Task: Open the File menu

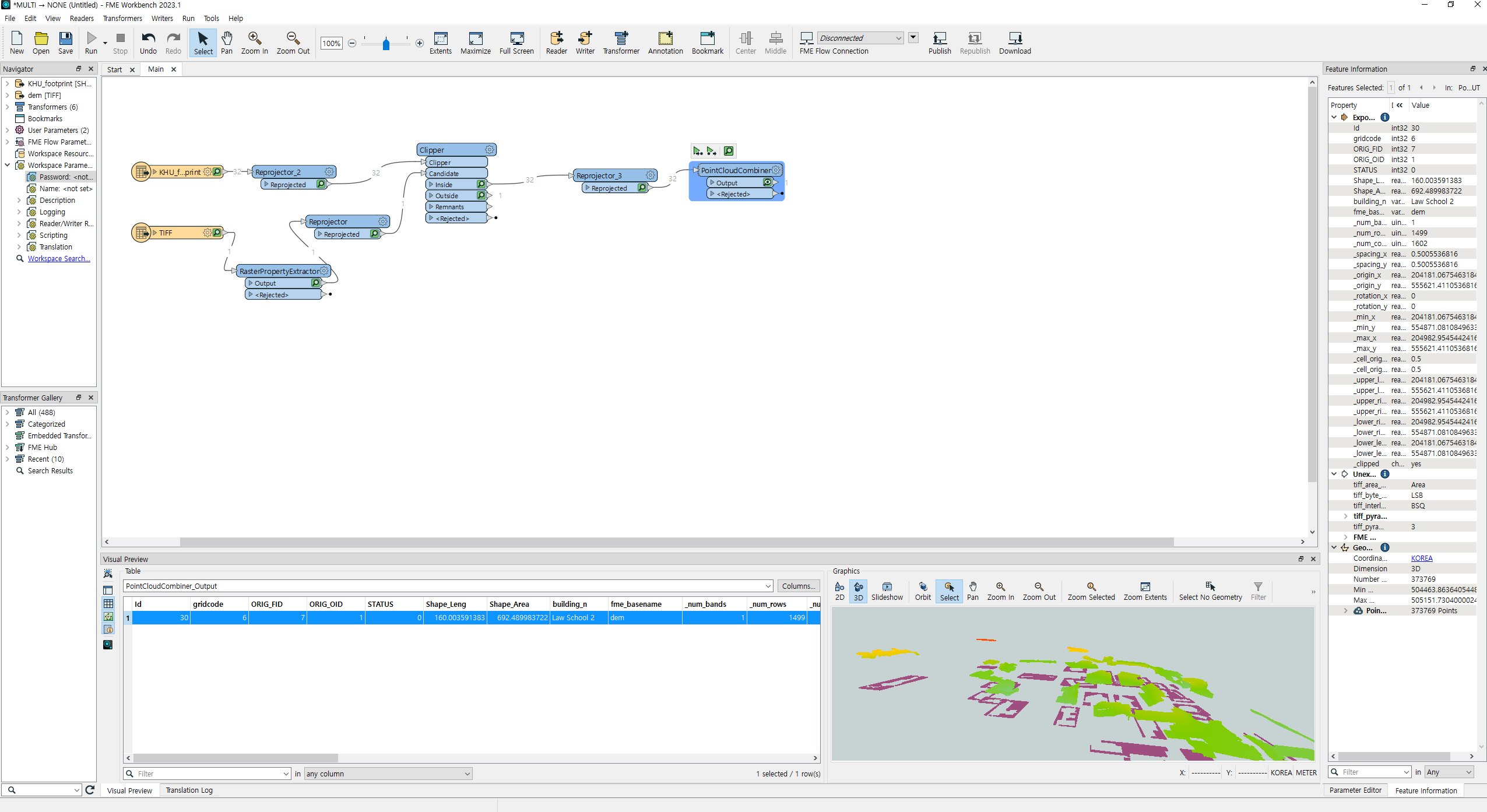Action: [10, 18]
